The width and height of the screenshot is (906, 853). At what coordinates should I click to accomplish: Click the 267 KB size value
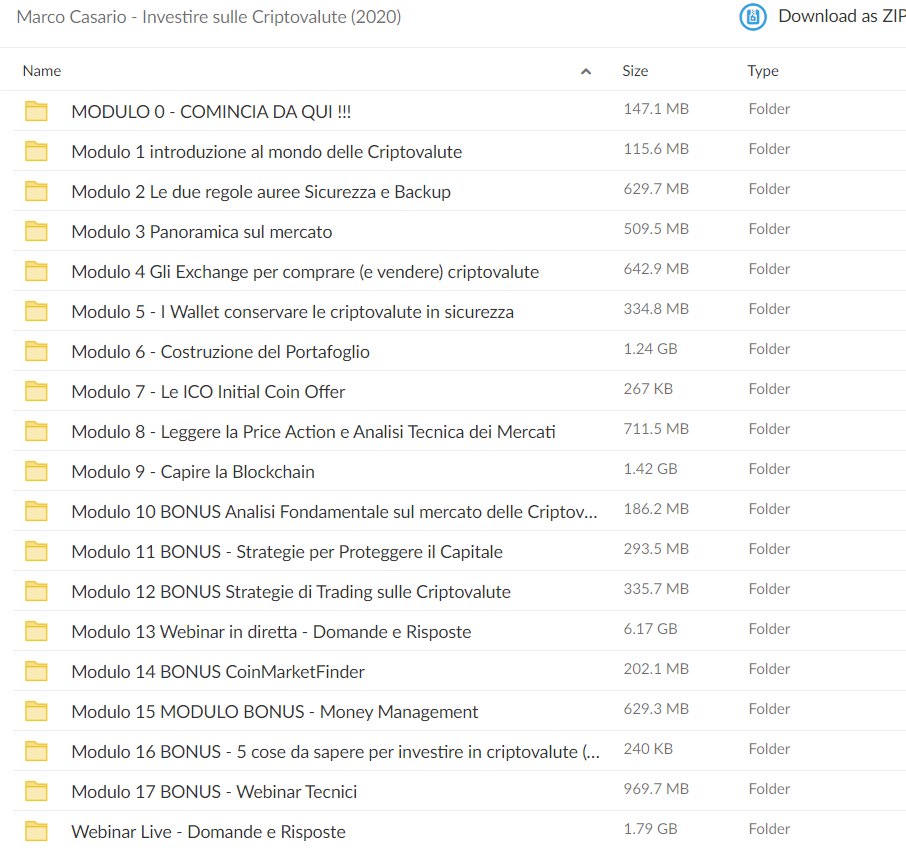648,388
